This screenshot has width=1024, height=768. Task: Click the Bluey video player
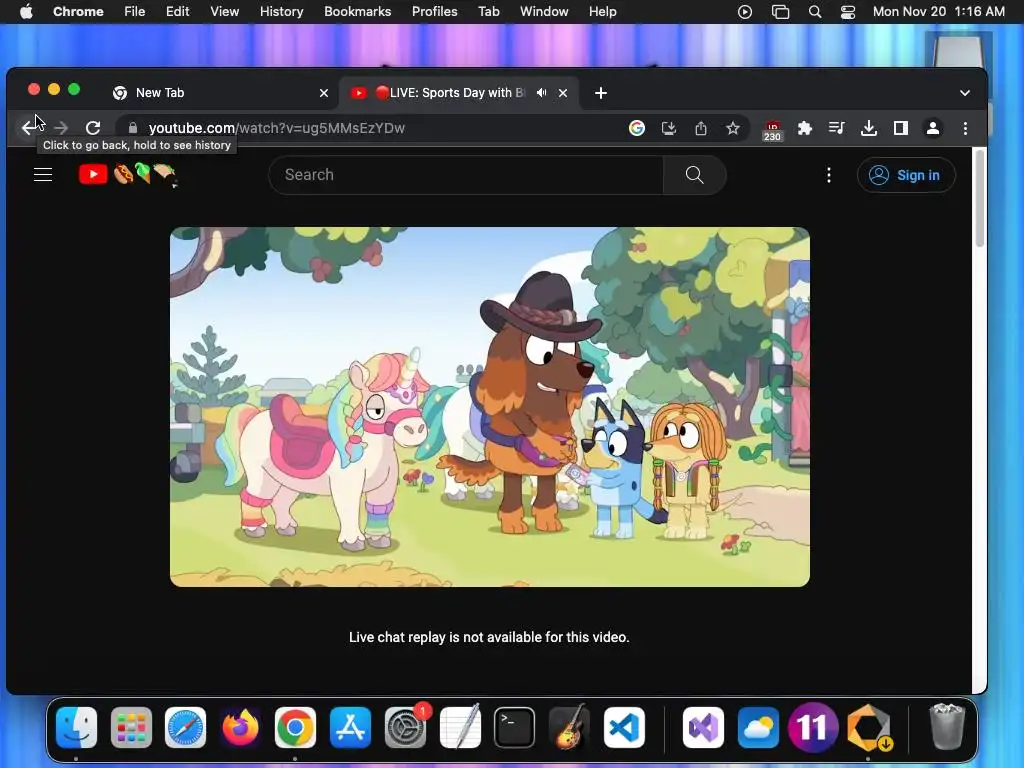click(x=490, y=406)
